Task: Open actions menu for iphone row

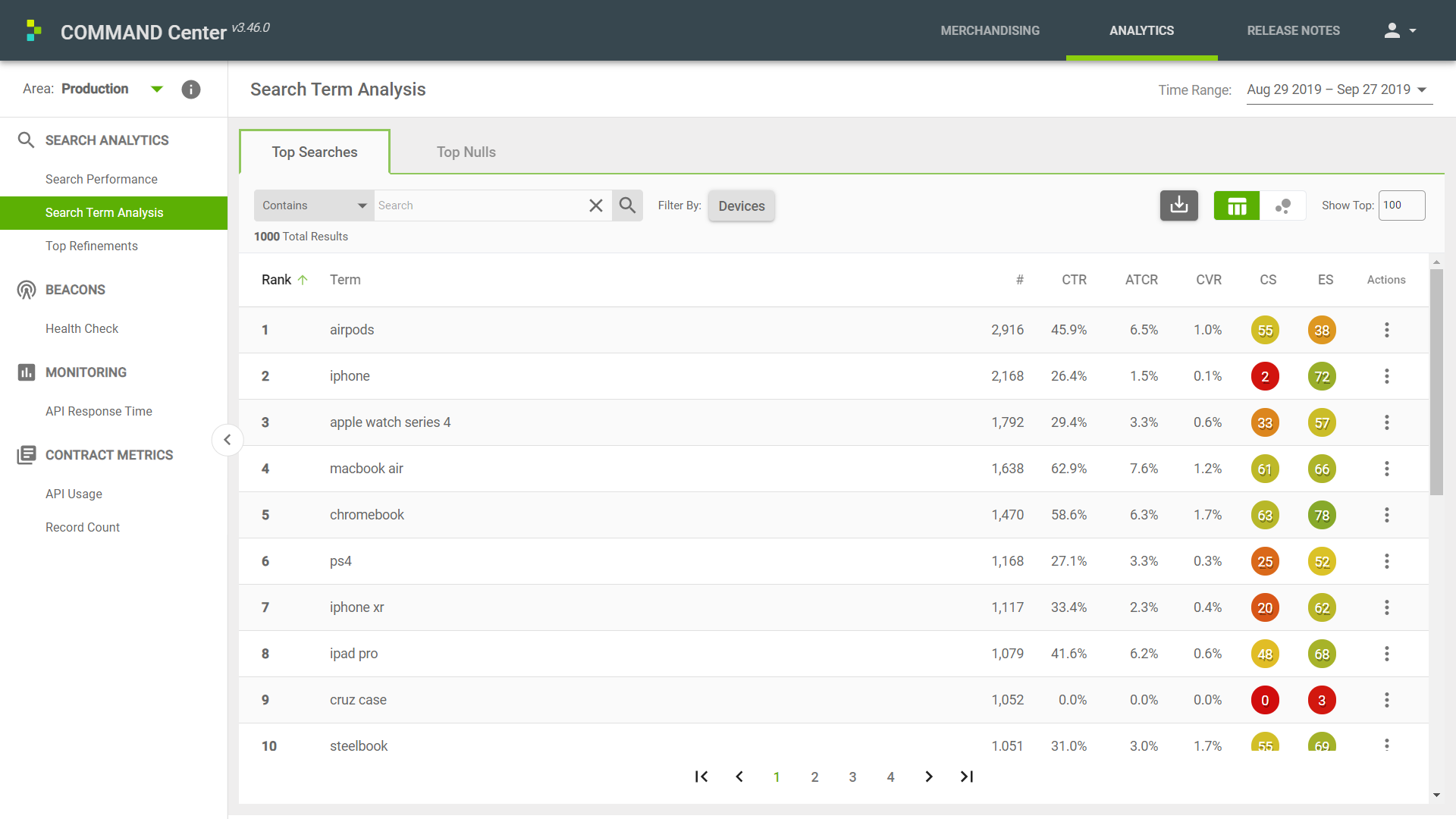Action: 1387,376
